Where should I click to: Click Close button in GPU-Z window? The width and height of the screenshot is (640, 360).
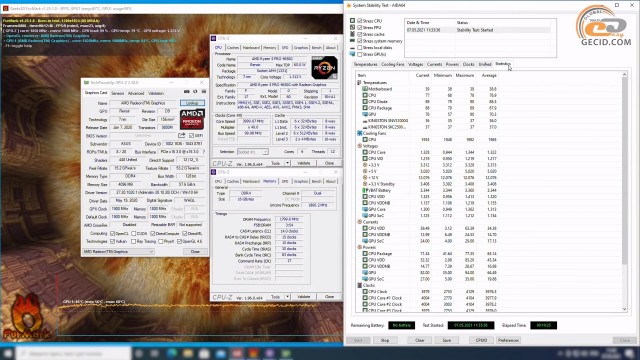(195, 251)
